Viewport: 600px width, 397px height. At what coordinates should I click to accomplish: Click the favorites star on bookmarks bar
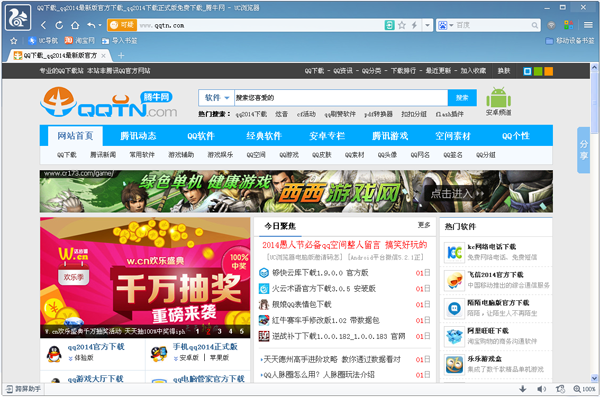[x=14, y=41]
